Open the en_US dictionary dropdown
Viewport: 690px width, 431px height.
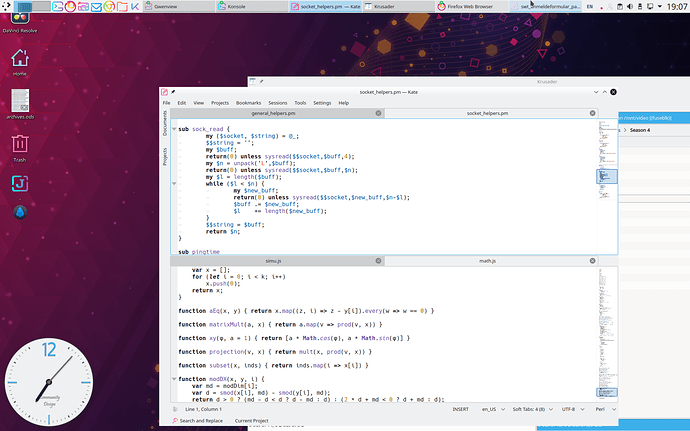click(493, 409)
